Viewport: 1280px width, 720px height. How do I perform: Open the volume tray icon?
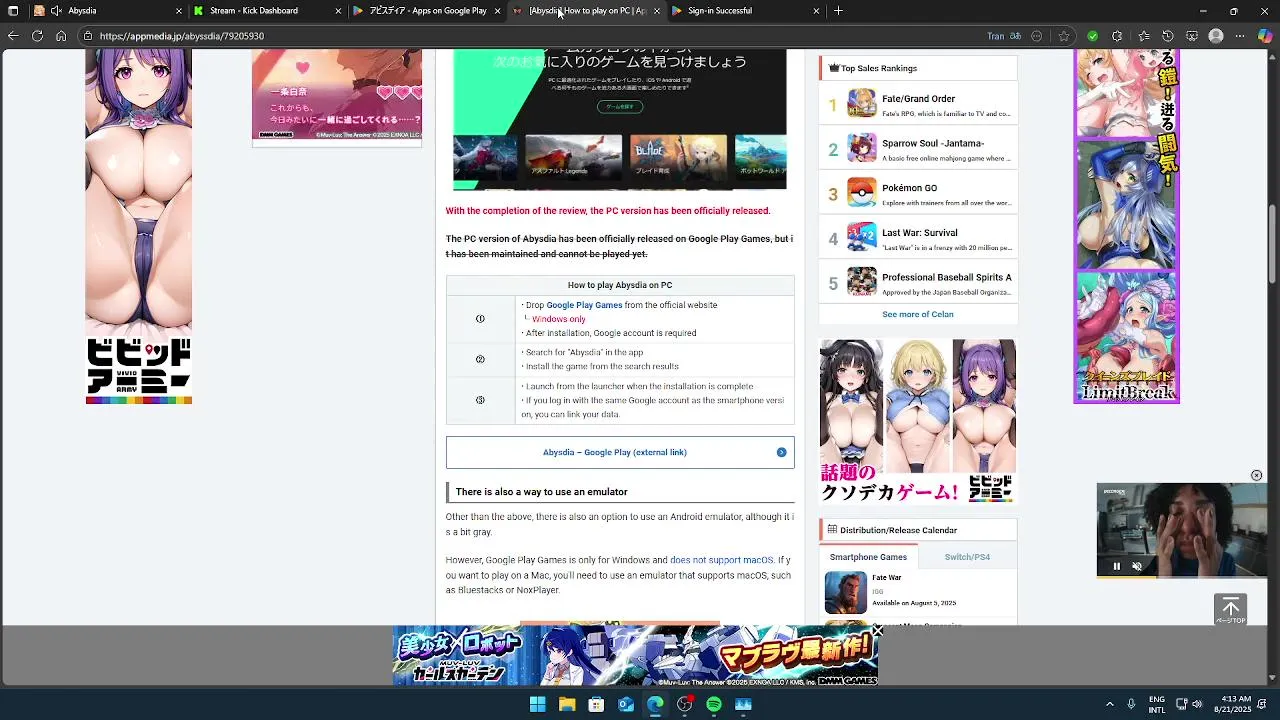tap(1197, 704)
